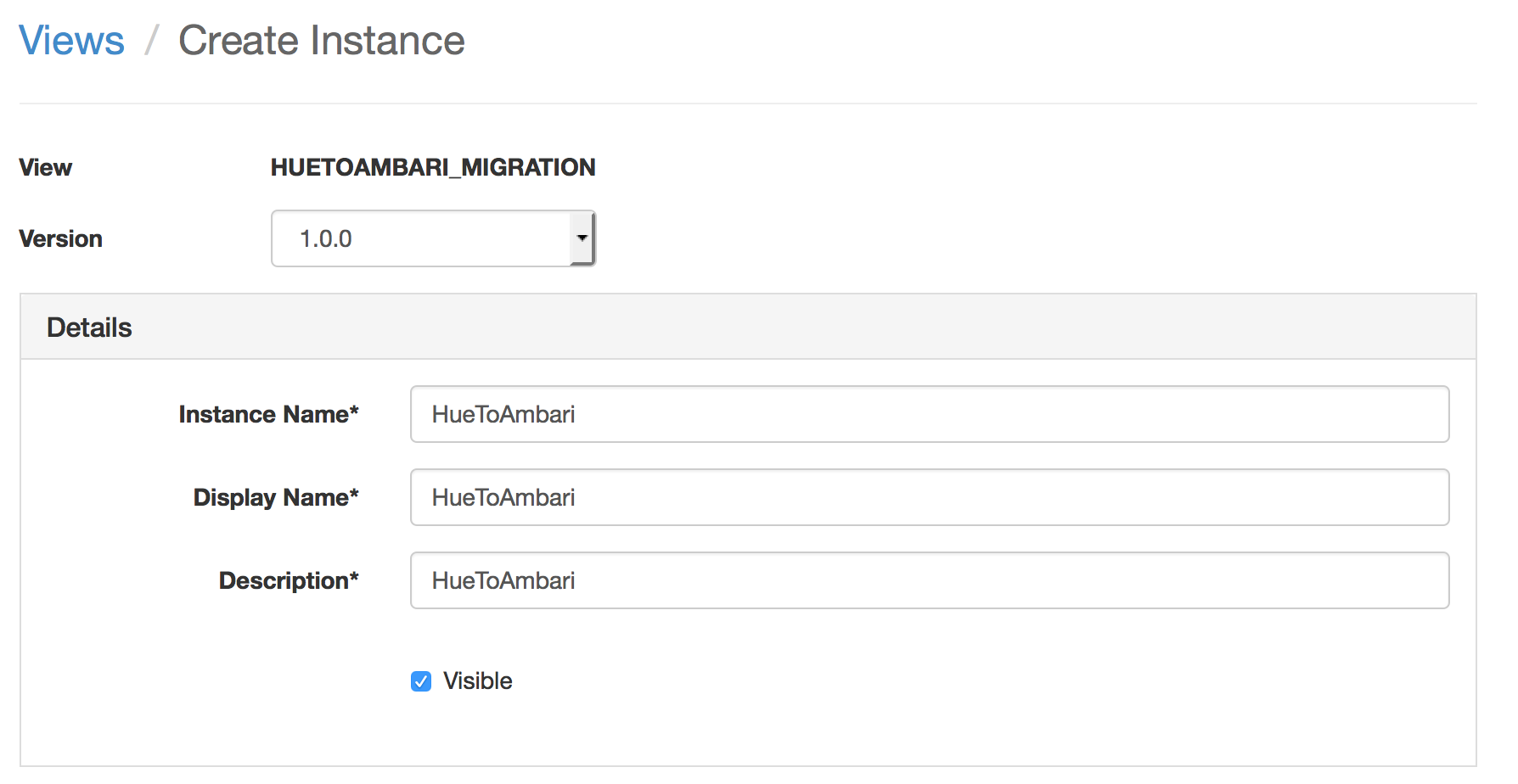This screenshot has height=784, width=1518.
Task: Click the Instance Name label
Action: [x=270, y=414]
